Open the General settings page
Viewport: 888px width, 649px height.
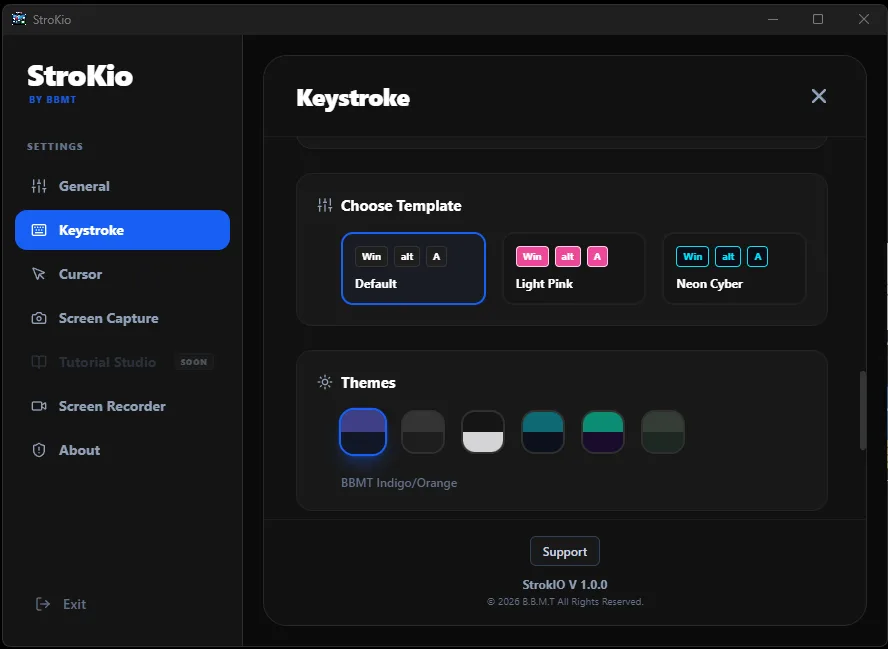[x=122, y=186]
